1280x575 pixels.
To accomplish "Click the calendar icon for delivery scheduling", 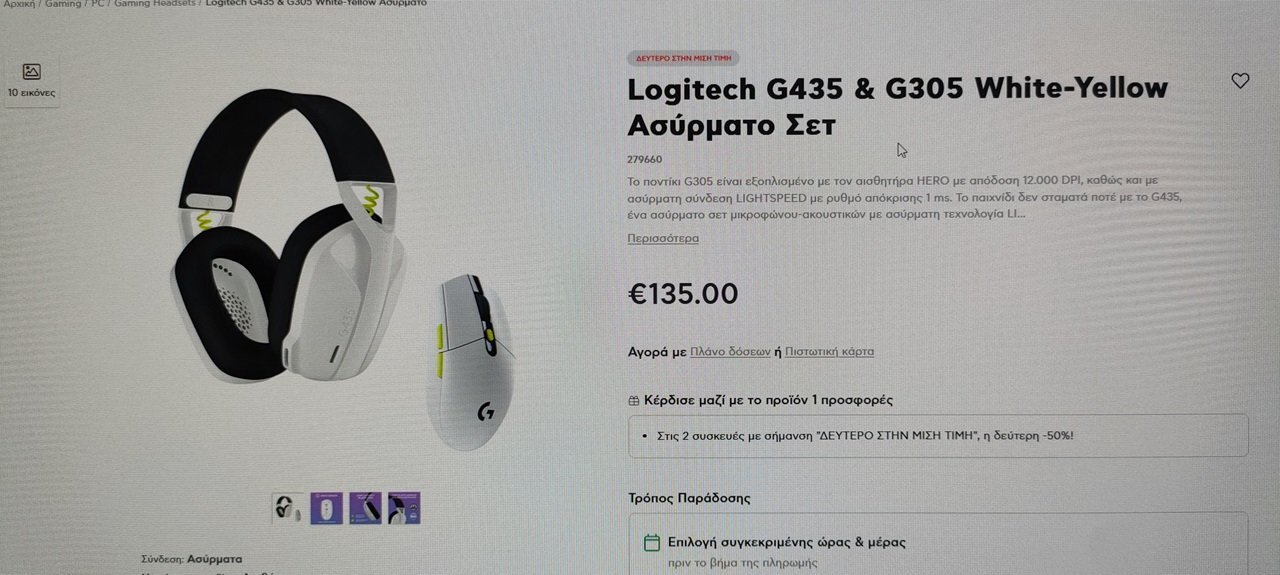I will [652, 543].
